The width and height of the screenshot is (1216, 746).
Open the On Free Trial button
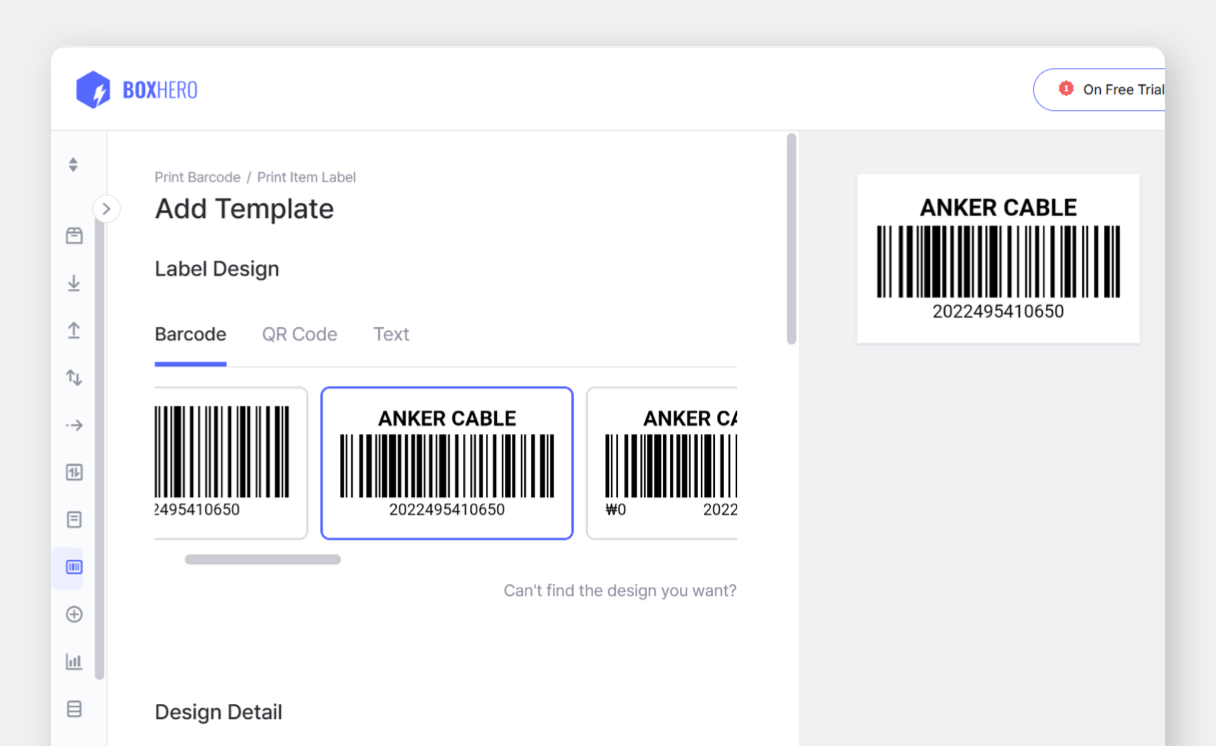1110,90
